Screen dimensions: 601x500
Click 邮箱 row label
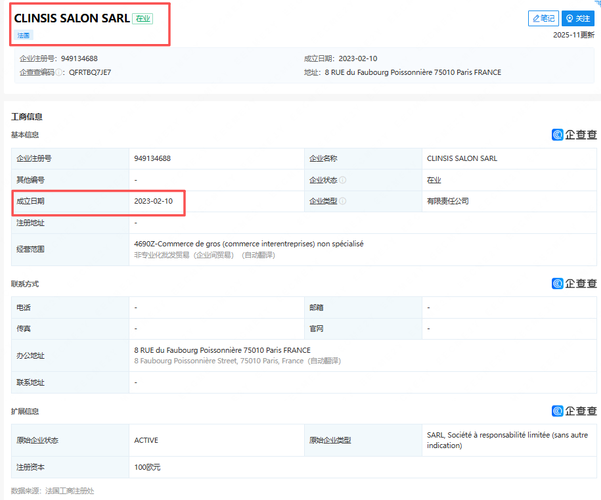point(316,308)
